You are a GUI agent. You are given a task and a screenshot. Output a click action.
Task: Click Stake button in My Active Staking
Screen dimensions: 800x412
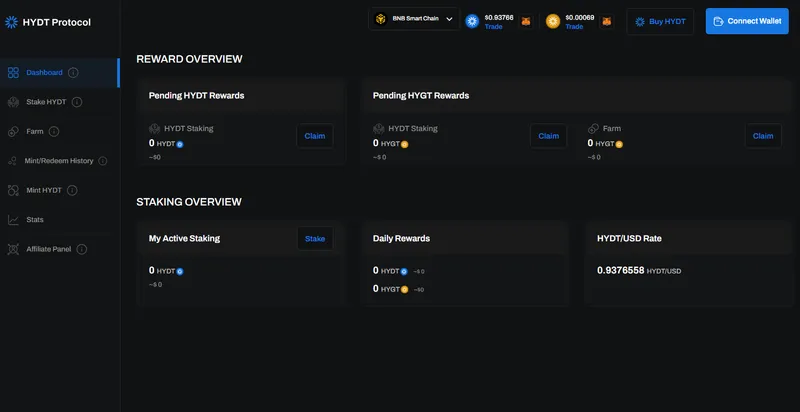tap(315, 239)
